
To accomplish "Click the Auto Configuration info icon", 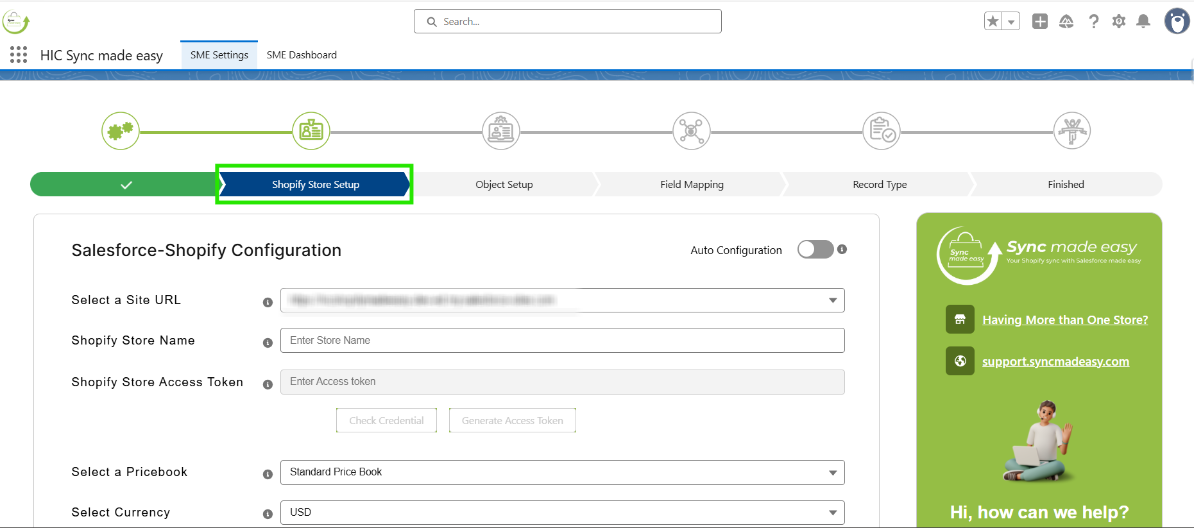I will 842,249.
